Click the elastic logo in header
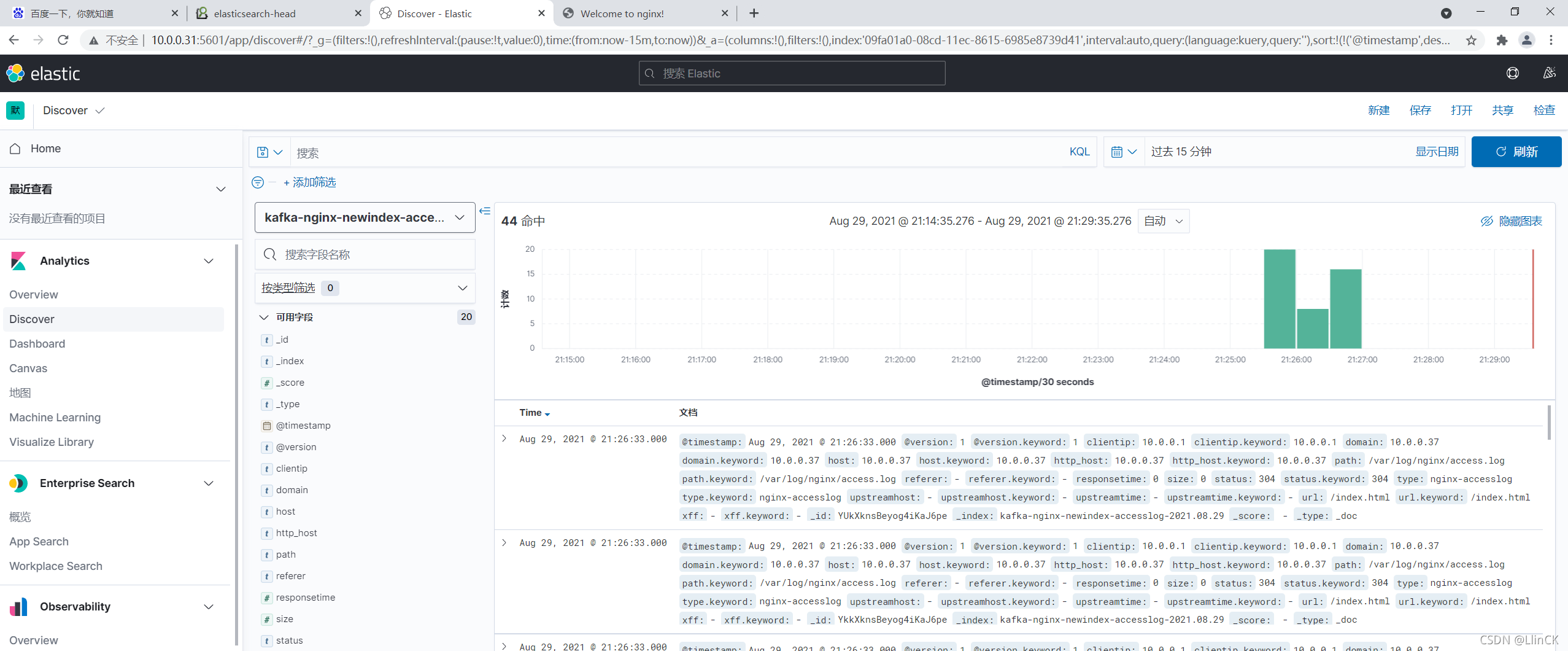Screen dimensions: 1568x651 click(43, 74)
